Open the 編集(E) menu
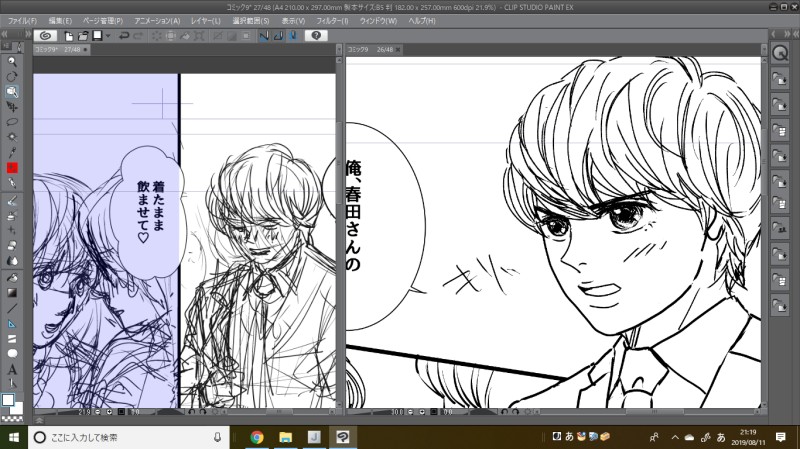This screenshot has width=800, height=449. tap(60, 21)
